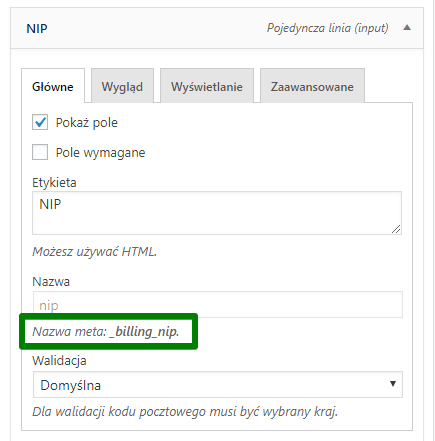The height and width of the screenshot is (441, 435).
Task: Click the Walidacja field label
Action: point(59,361)
